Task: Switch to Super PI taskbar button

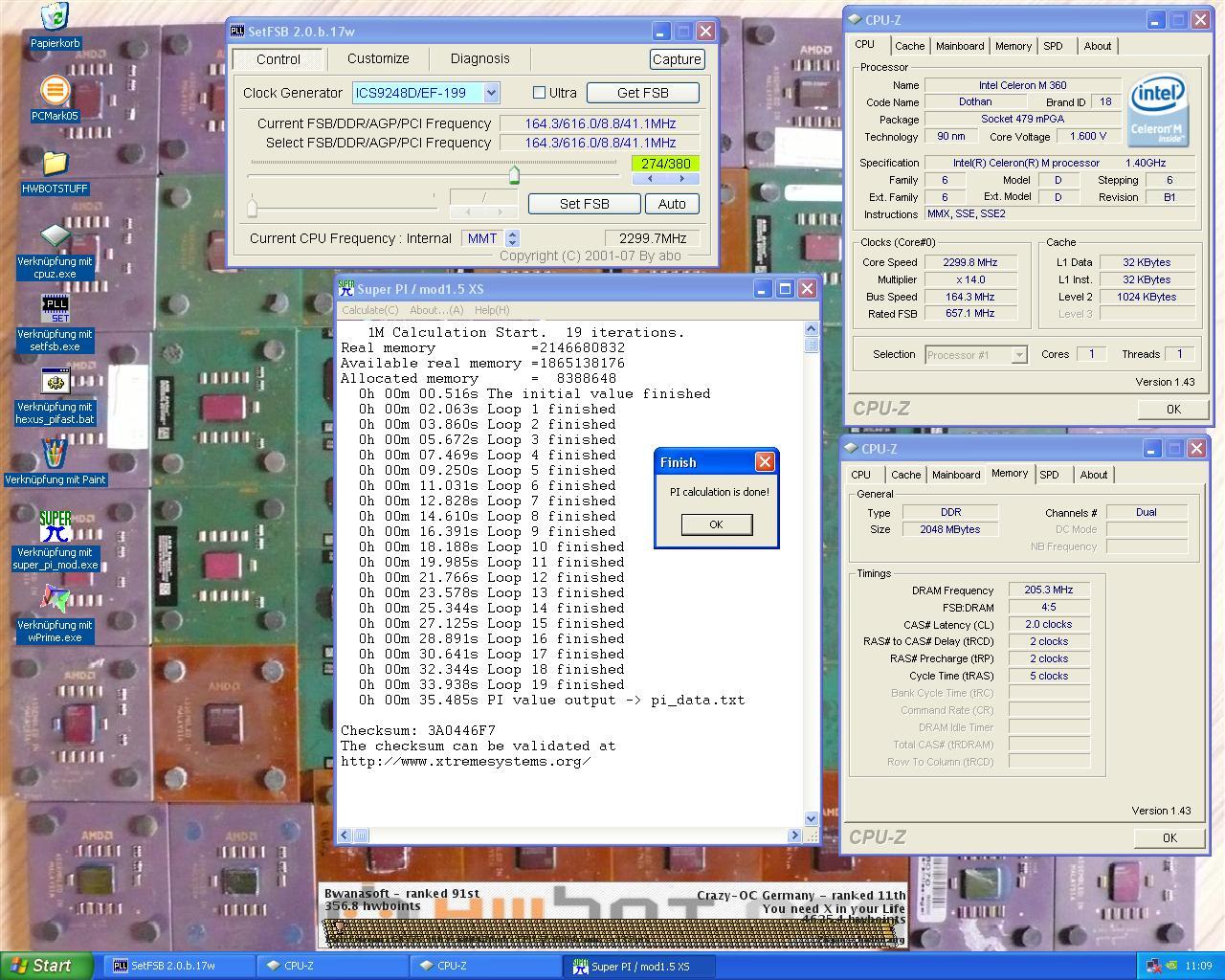Action: pos(639,966)
